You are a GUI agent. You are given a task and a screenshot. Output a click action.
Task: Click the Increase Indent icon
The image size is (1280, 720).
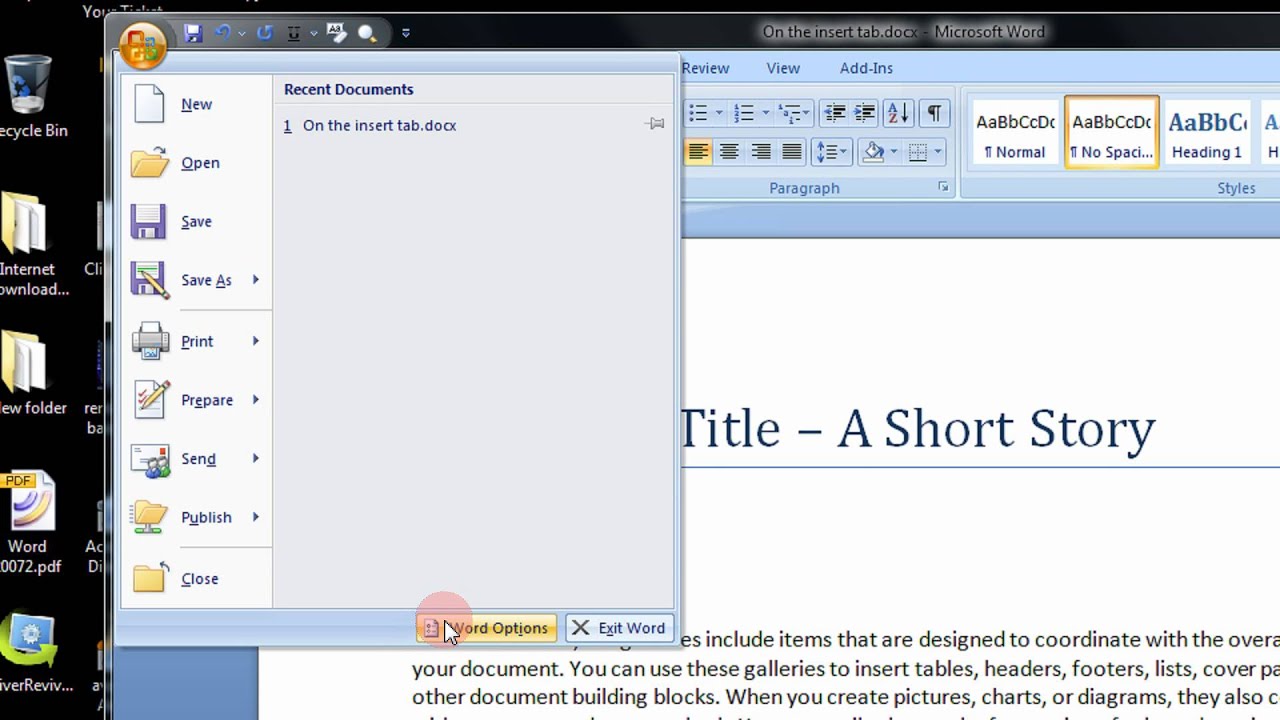(x=865, y=113)
